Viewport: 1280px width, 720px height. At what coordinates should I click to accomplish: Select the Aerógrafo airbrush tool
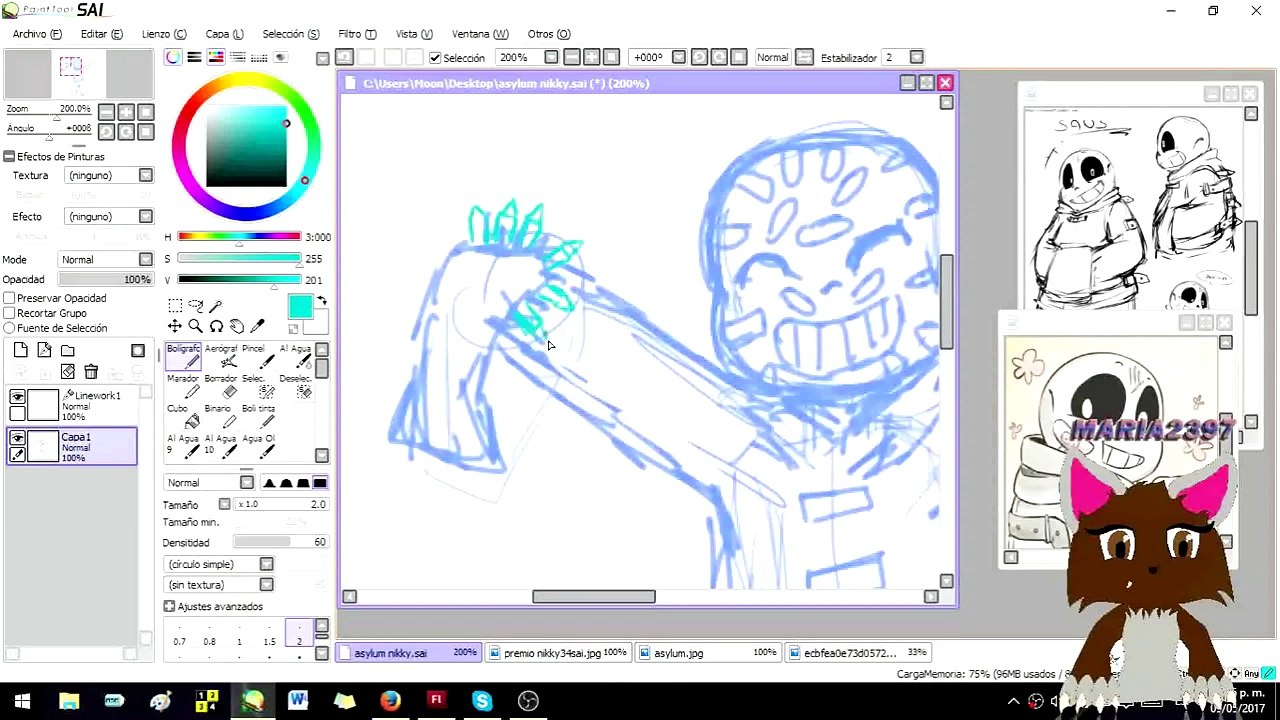tap(221, 355)
